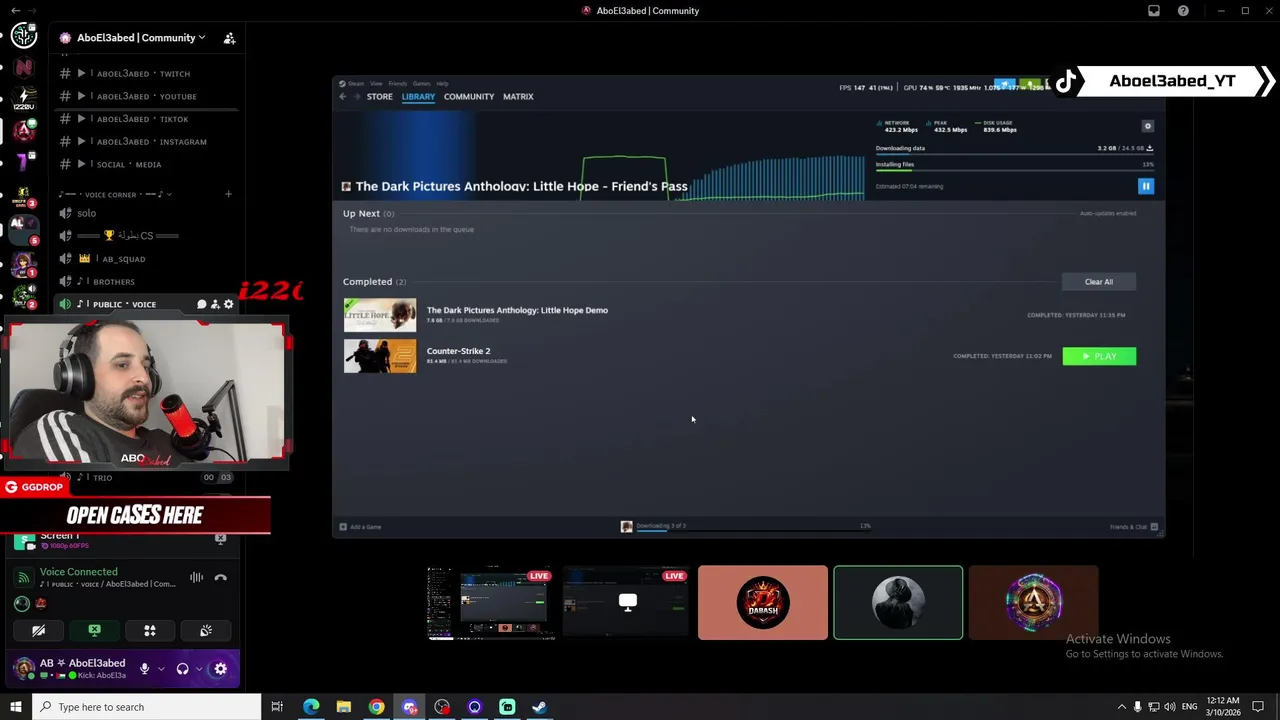
Task: Stop streaming Screen 1 icon
Action: [x=220, y=538]
